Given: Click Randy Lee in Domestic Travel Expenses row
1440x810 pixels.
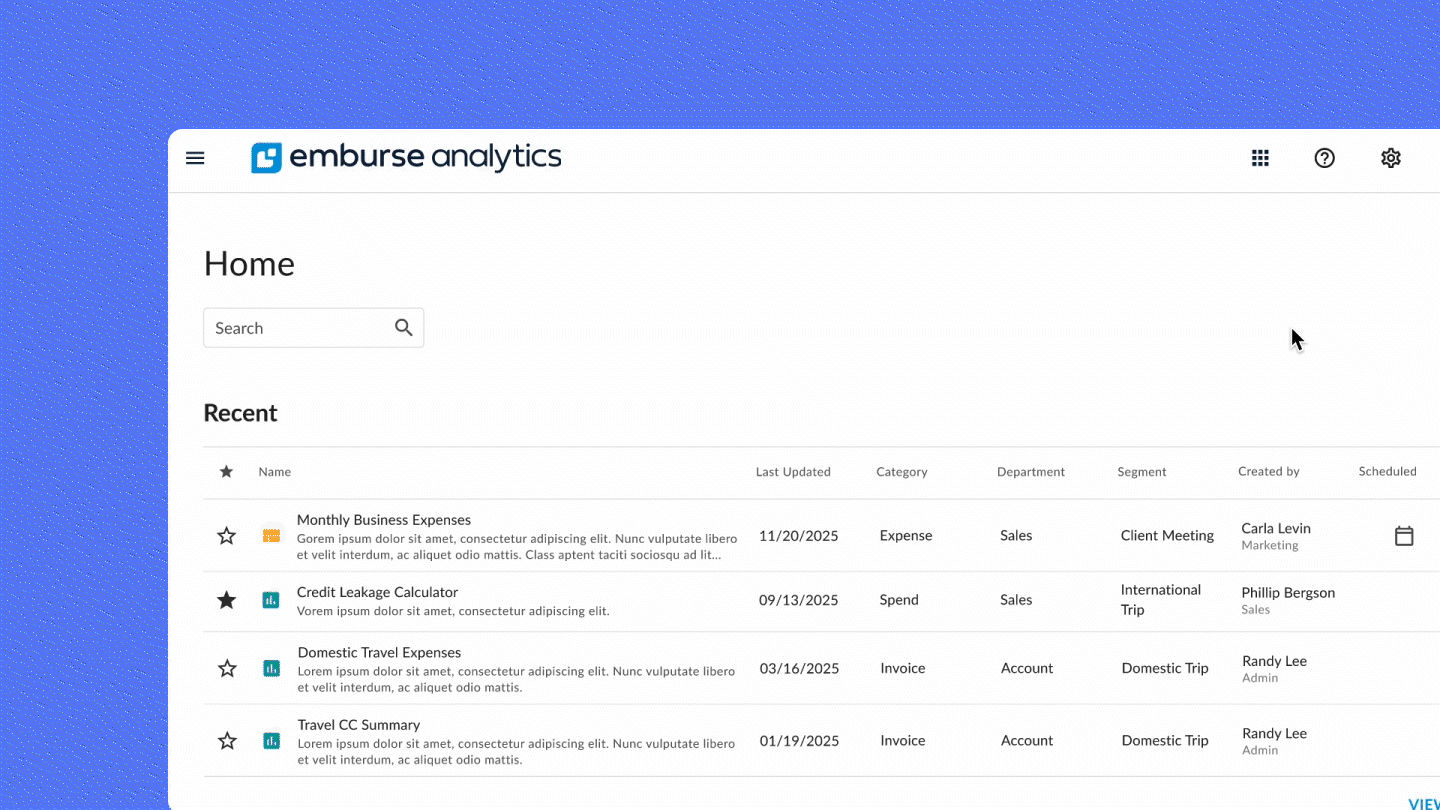Looking at the screenshot, I should click(x=1274, y=661).
